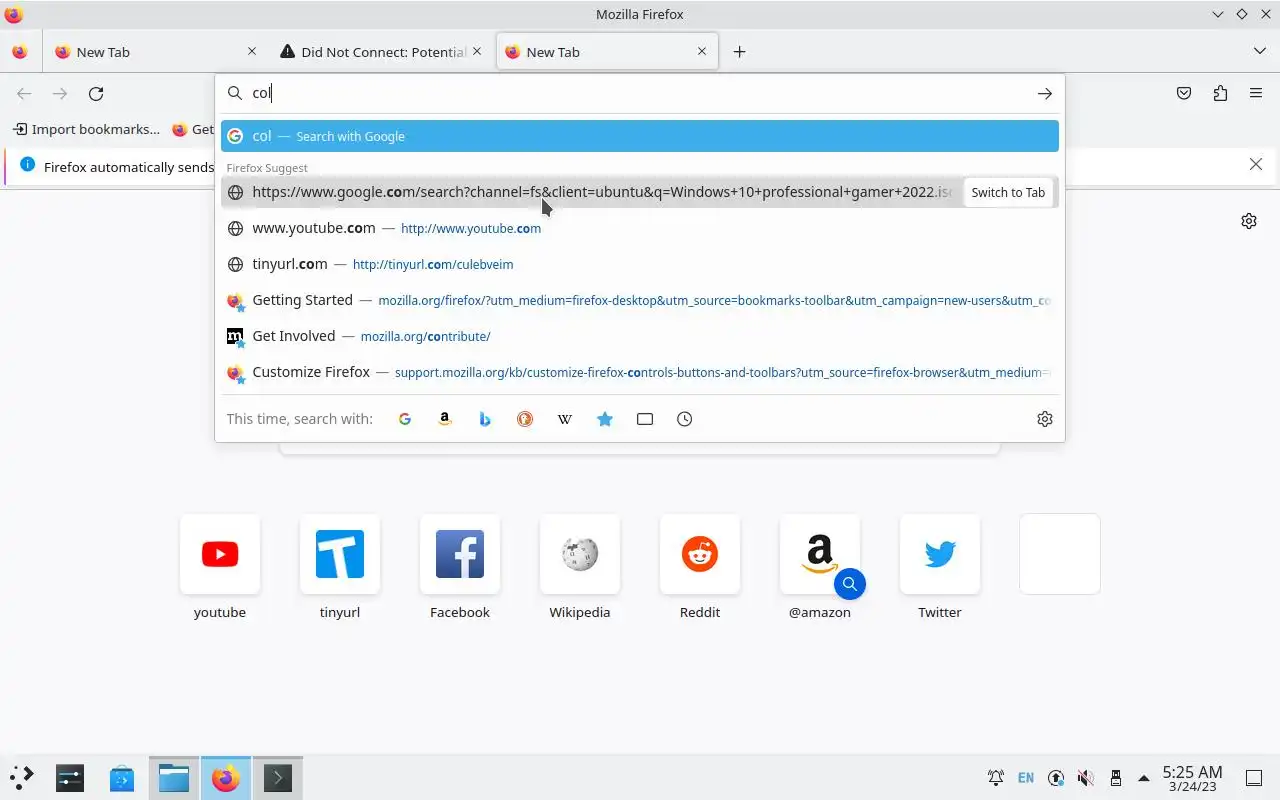
Task: Select Get Involved bookmark suggestion
Action: click(x=640, y=336)
